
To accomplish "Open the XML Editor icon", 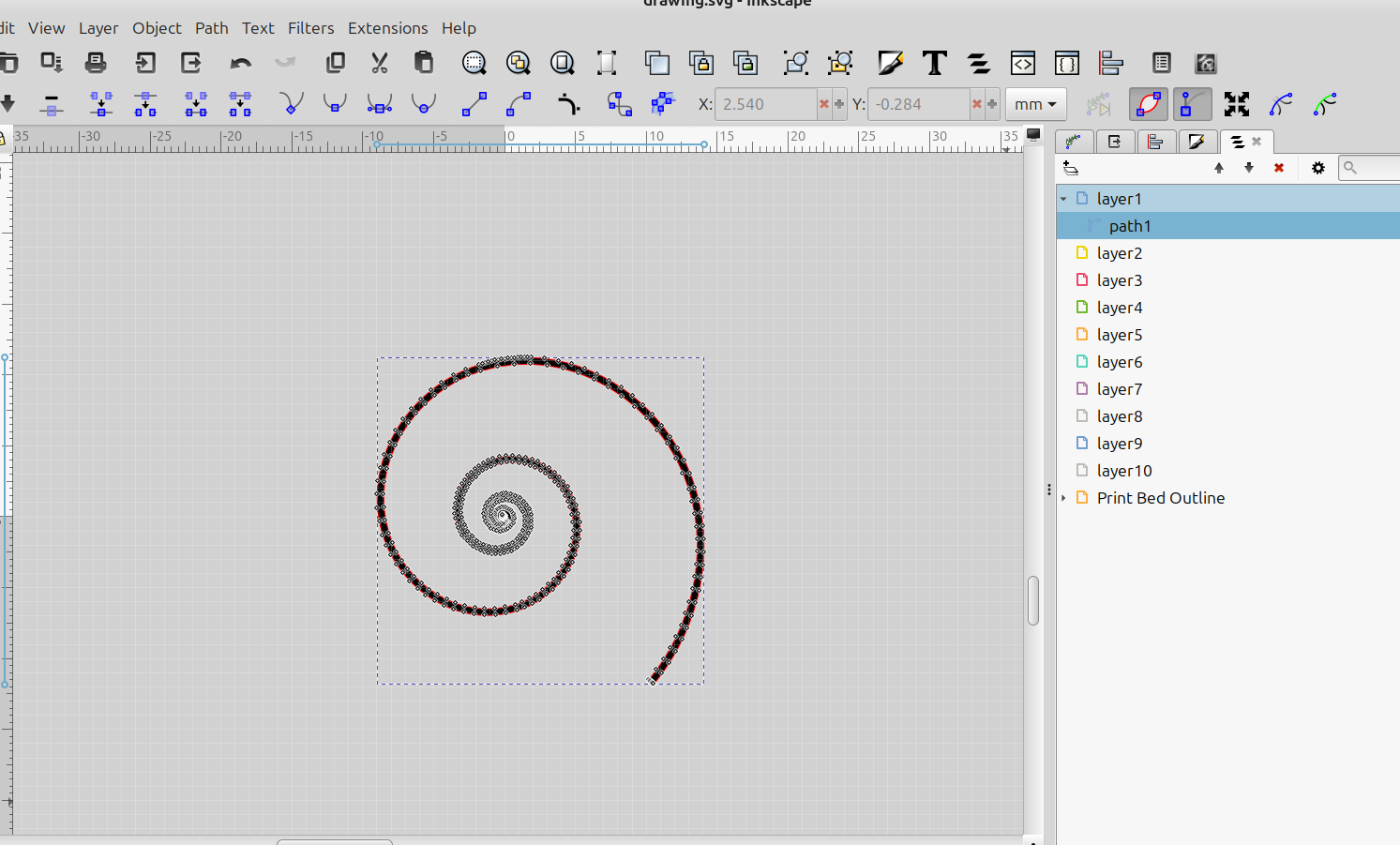I will pos(1022,63).
